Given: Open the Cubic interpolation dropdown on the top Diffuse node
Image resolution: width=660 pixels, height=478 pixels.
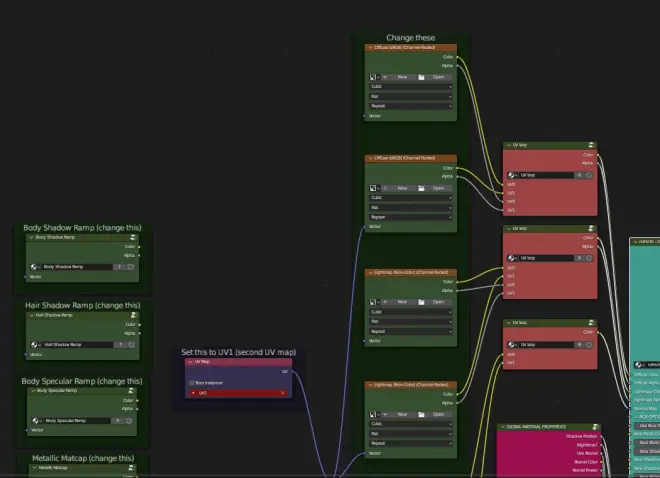Looking at the screenshot, I should (x=411, y=86).
